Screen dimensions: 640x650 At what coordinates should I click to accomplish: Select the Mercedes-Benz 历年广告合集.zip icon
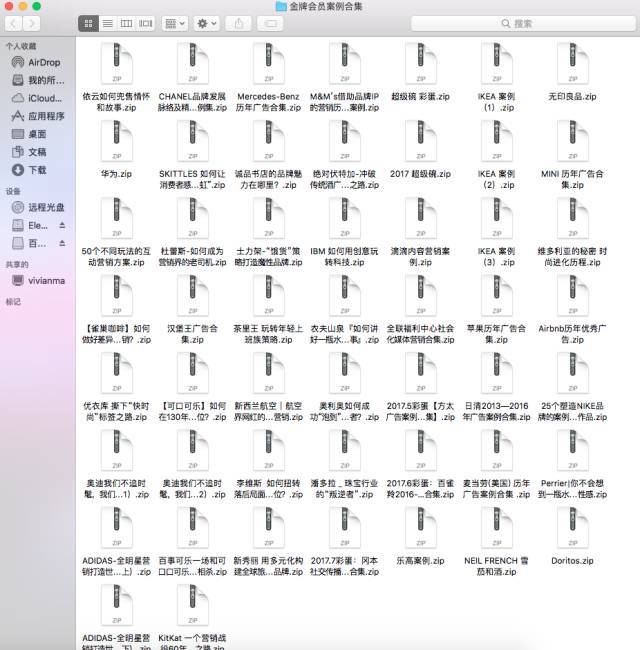point(269,63)
